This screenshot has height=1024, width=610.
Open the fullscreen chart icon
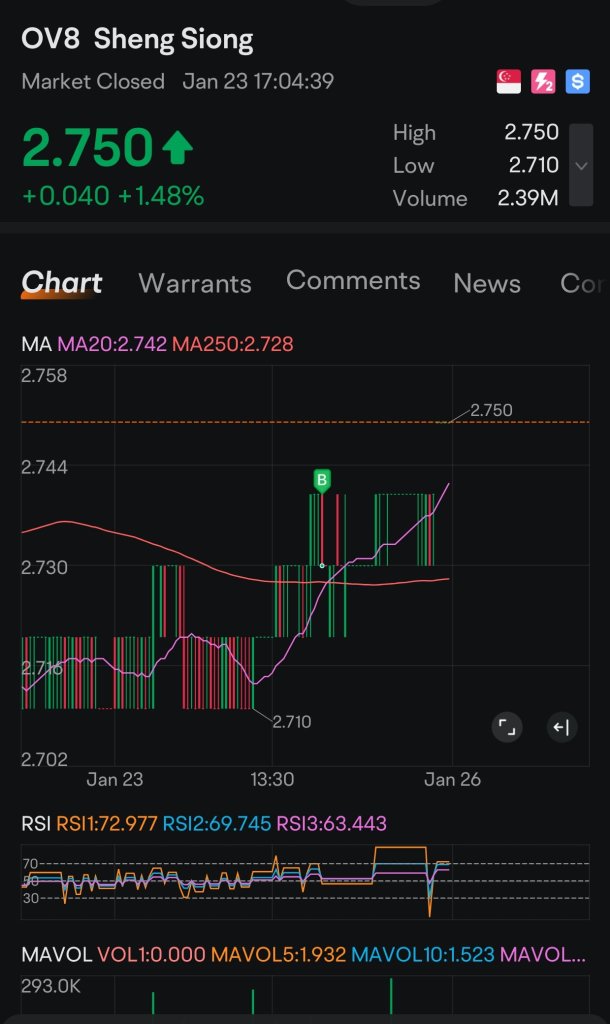507,727
